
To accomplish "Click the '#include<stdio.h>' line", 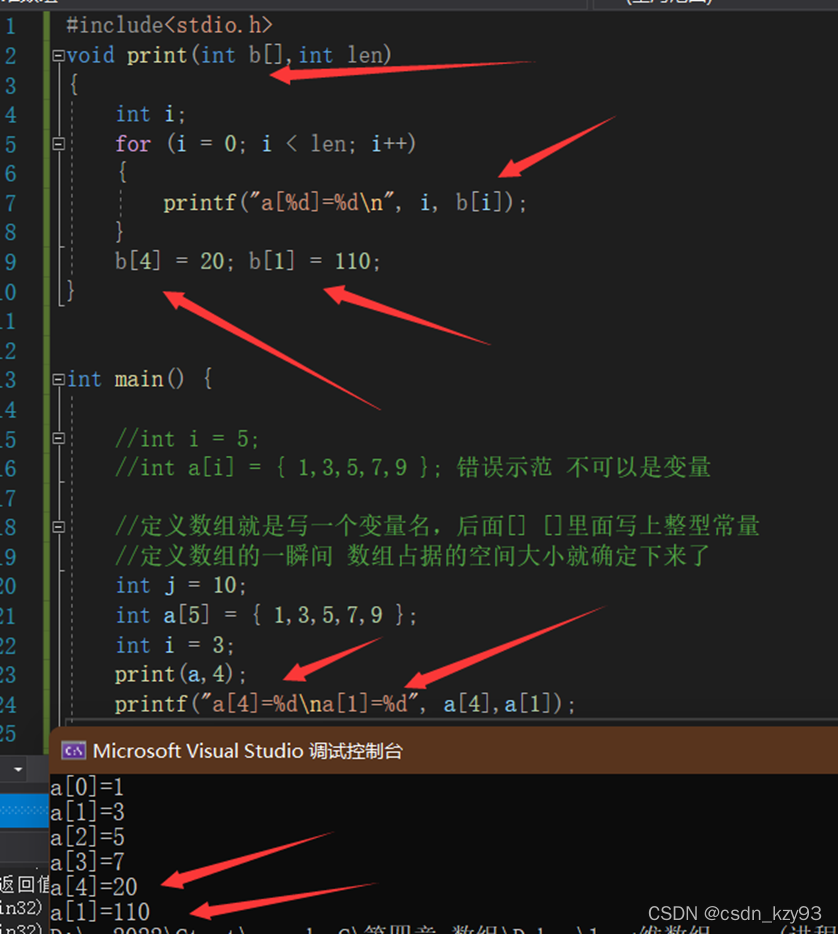I will tap(169, 26).
